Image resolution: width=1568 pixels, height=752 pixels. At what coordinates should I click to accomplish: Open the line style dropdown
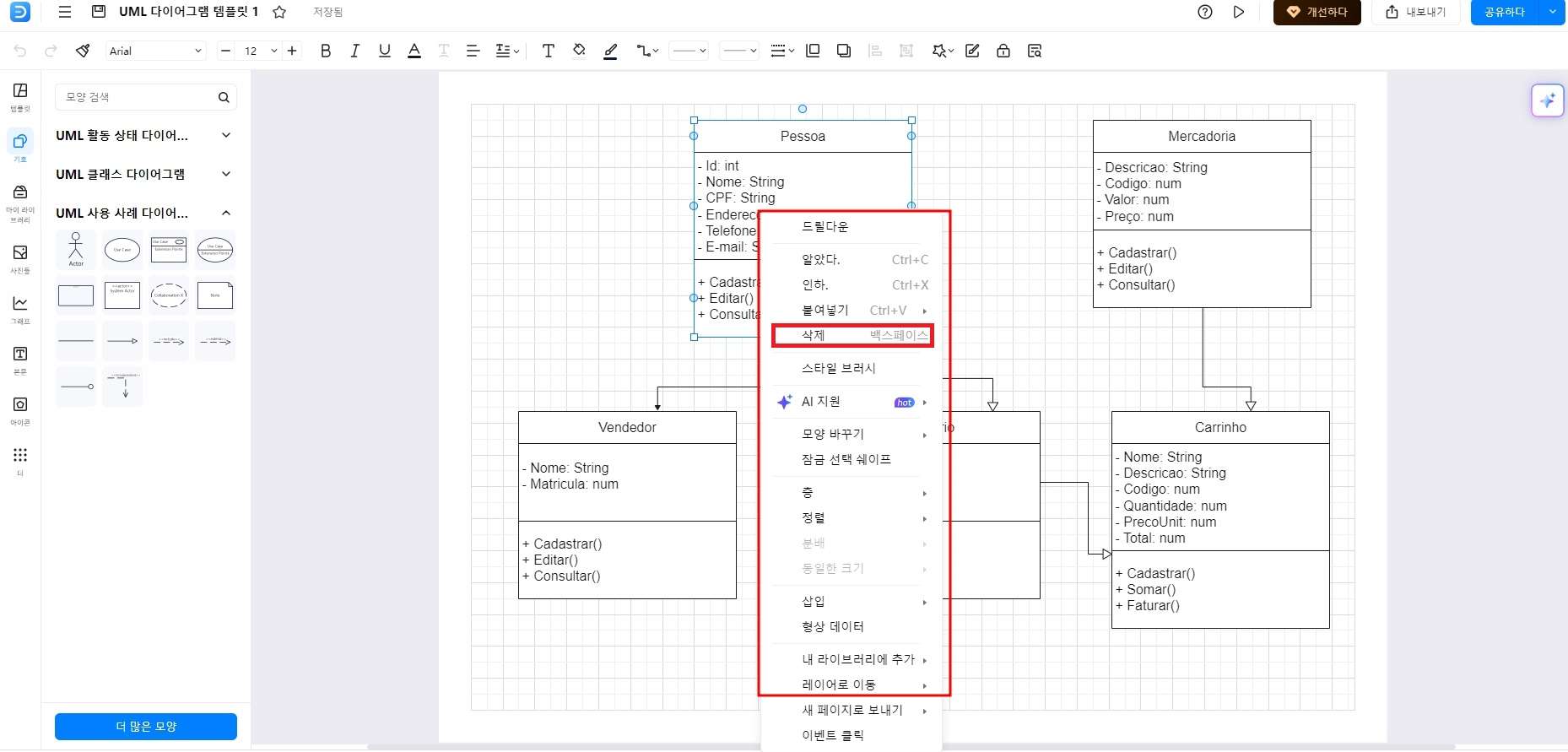[689, 51]
